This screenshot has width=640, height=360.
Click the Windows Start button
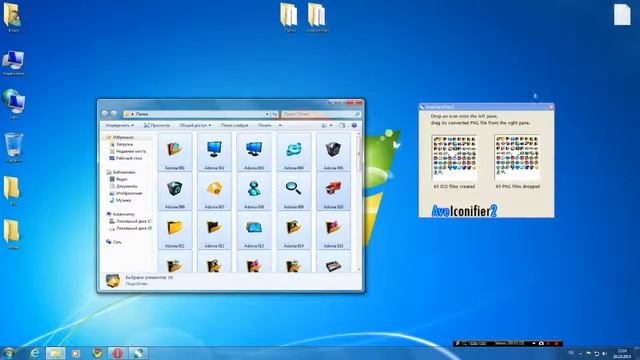[x=9, y=353]
